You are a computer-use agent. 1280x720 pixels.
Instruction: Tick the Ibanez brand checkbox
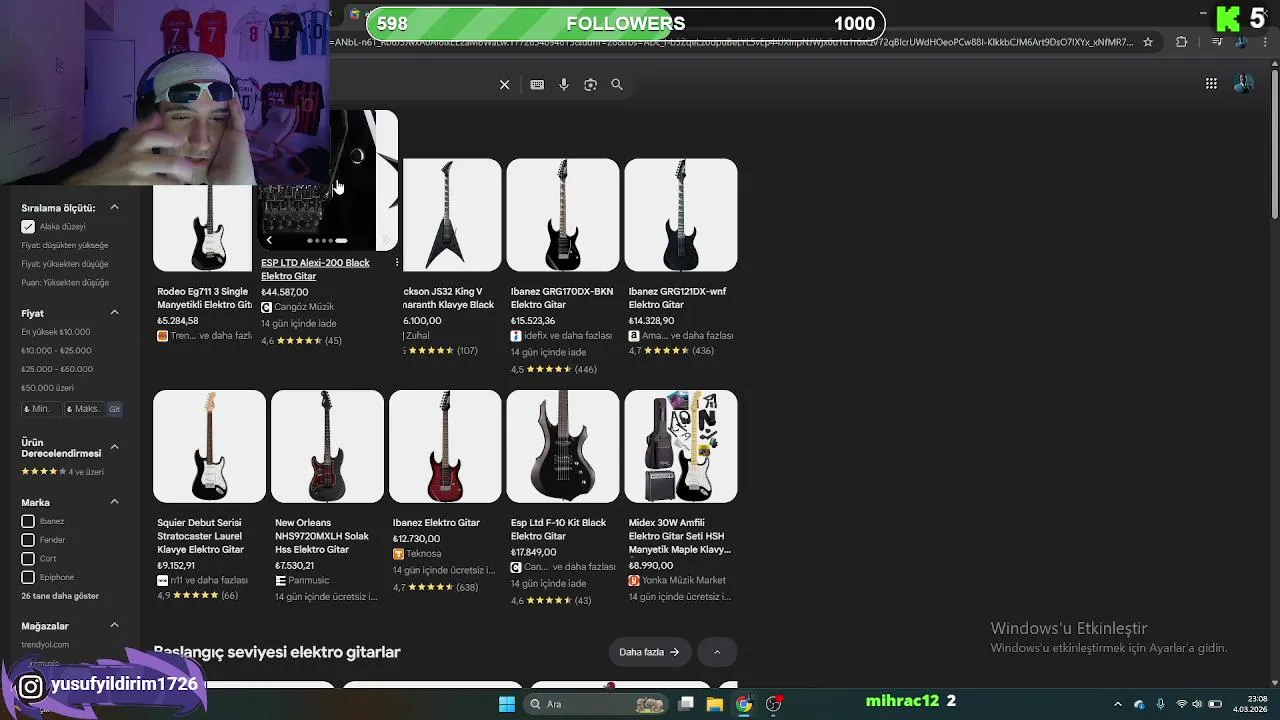pyautogui.click(x=28, y=521)
